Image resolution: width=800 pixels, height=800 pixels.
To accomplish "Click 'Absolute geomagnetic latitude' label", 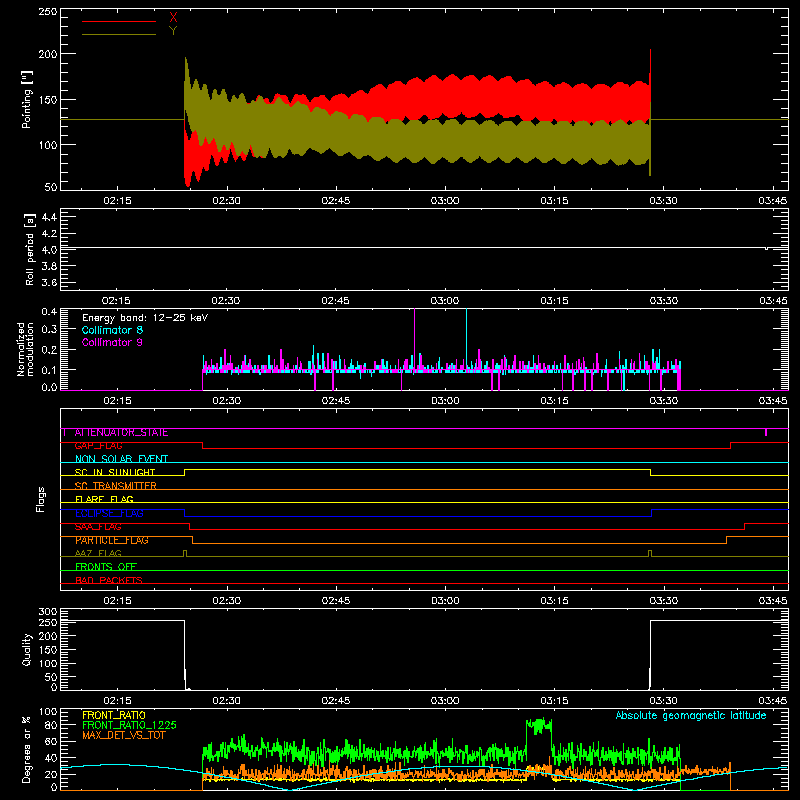I will click(x=691, y=715).
